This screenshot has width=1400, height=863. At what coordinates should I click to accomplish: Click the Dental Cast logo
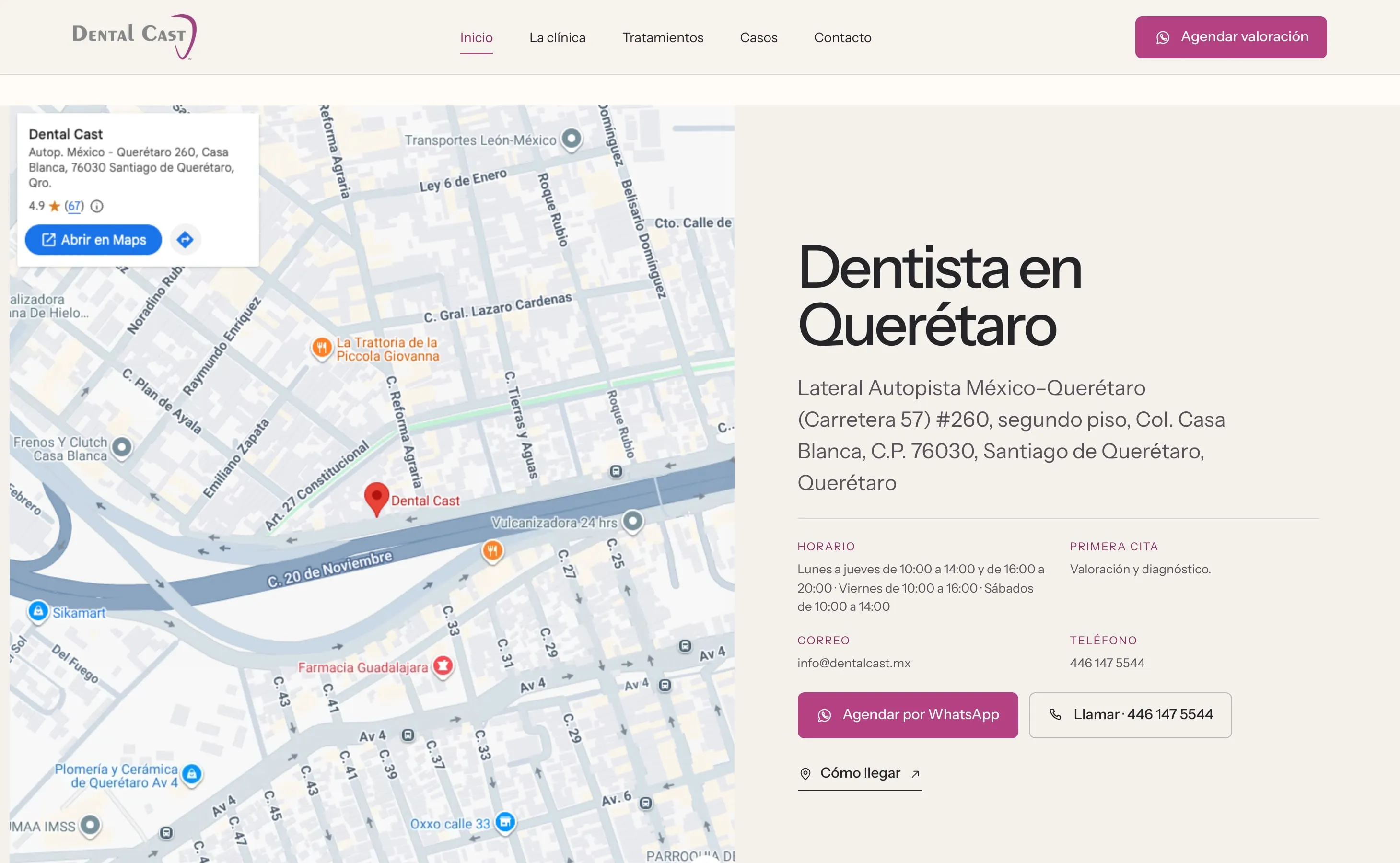pos(134,36)
